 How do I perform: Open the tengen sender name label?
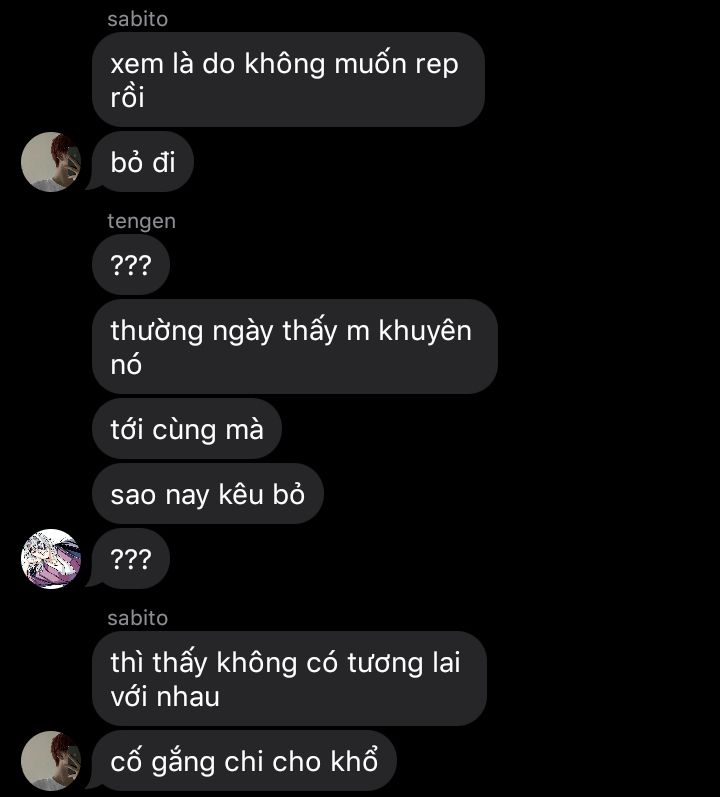141,222
